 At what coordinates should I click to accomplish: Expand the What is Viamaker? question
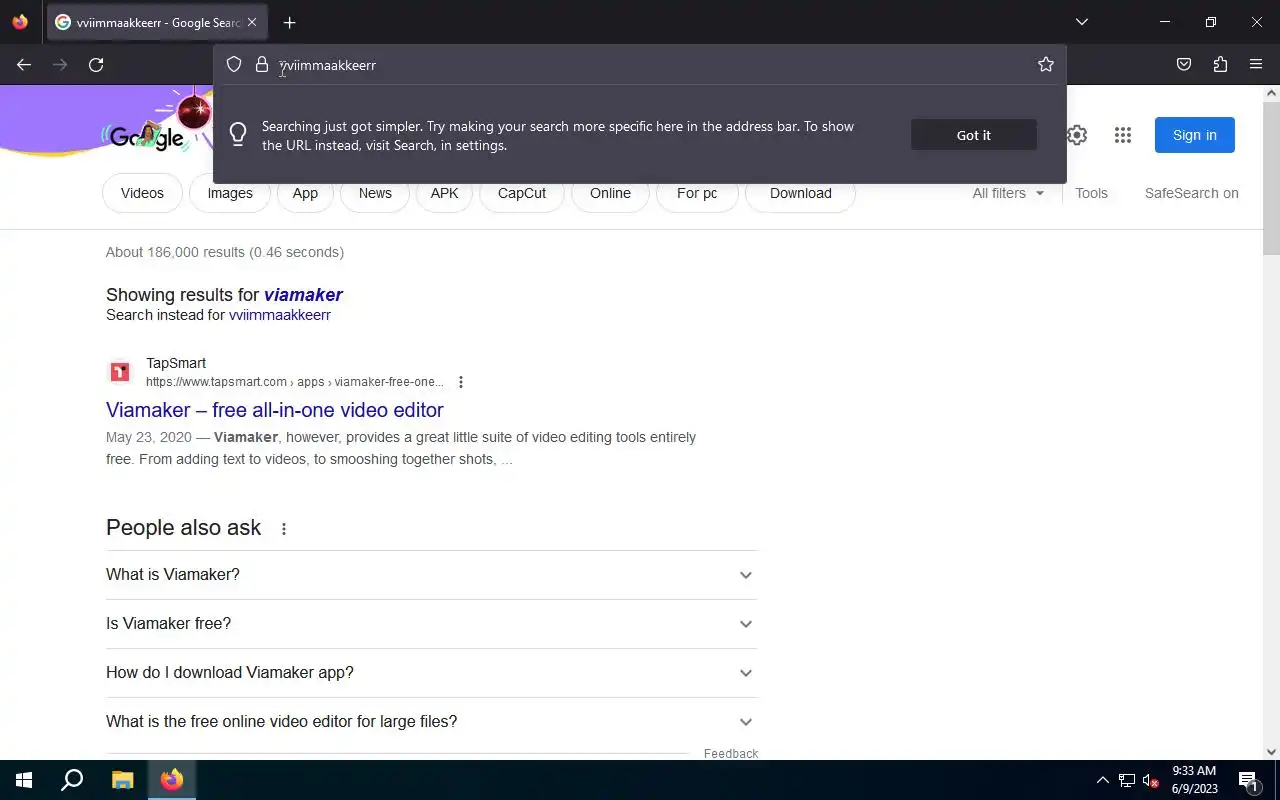431,575
